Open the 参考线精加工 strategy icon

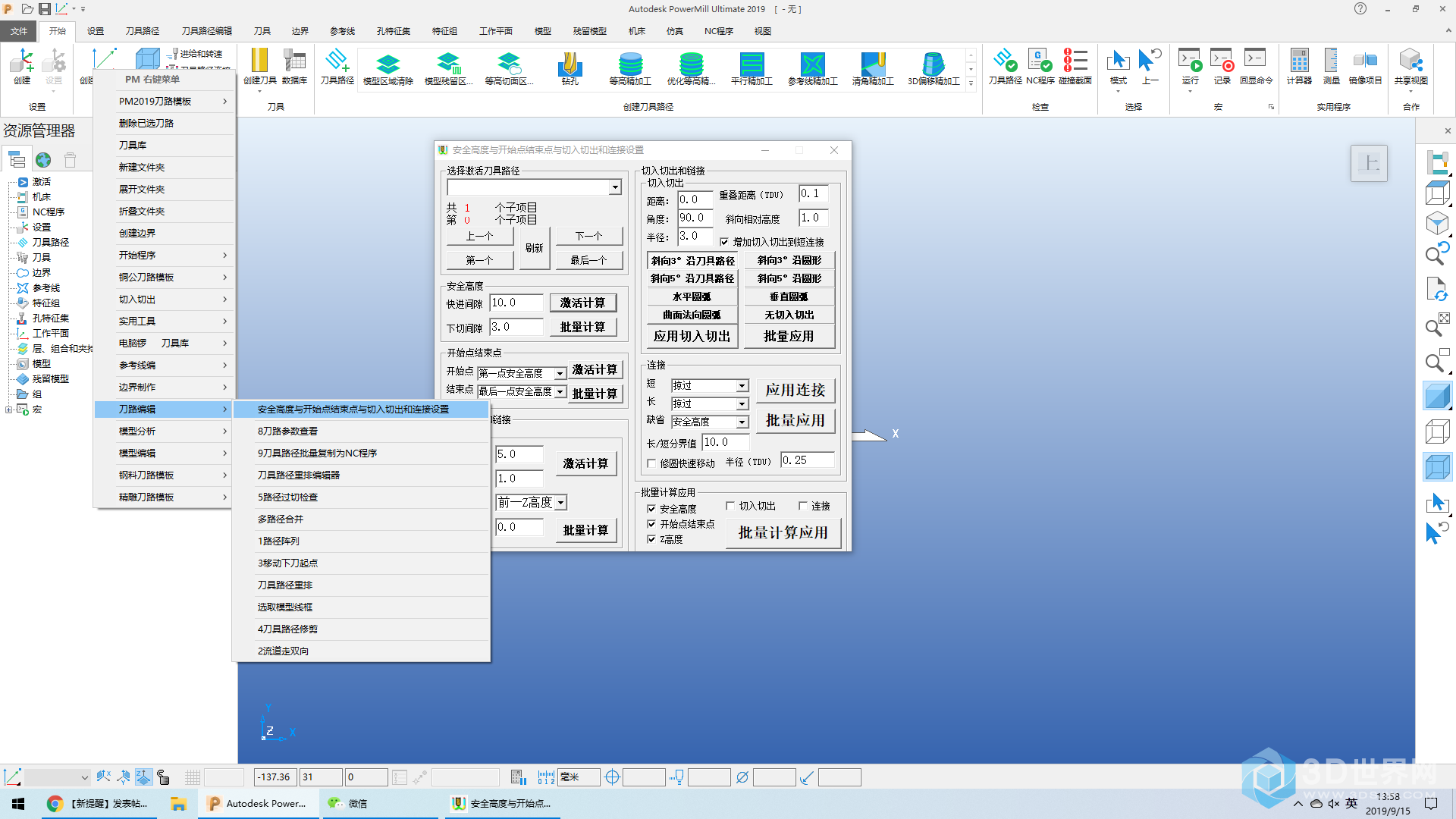(812, 68)
